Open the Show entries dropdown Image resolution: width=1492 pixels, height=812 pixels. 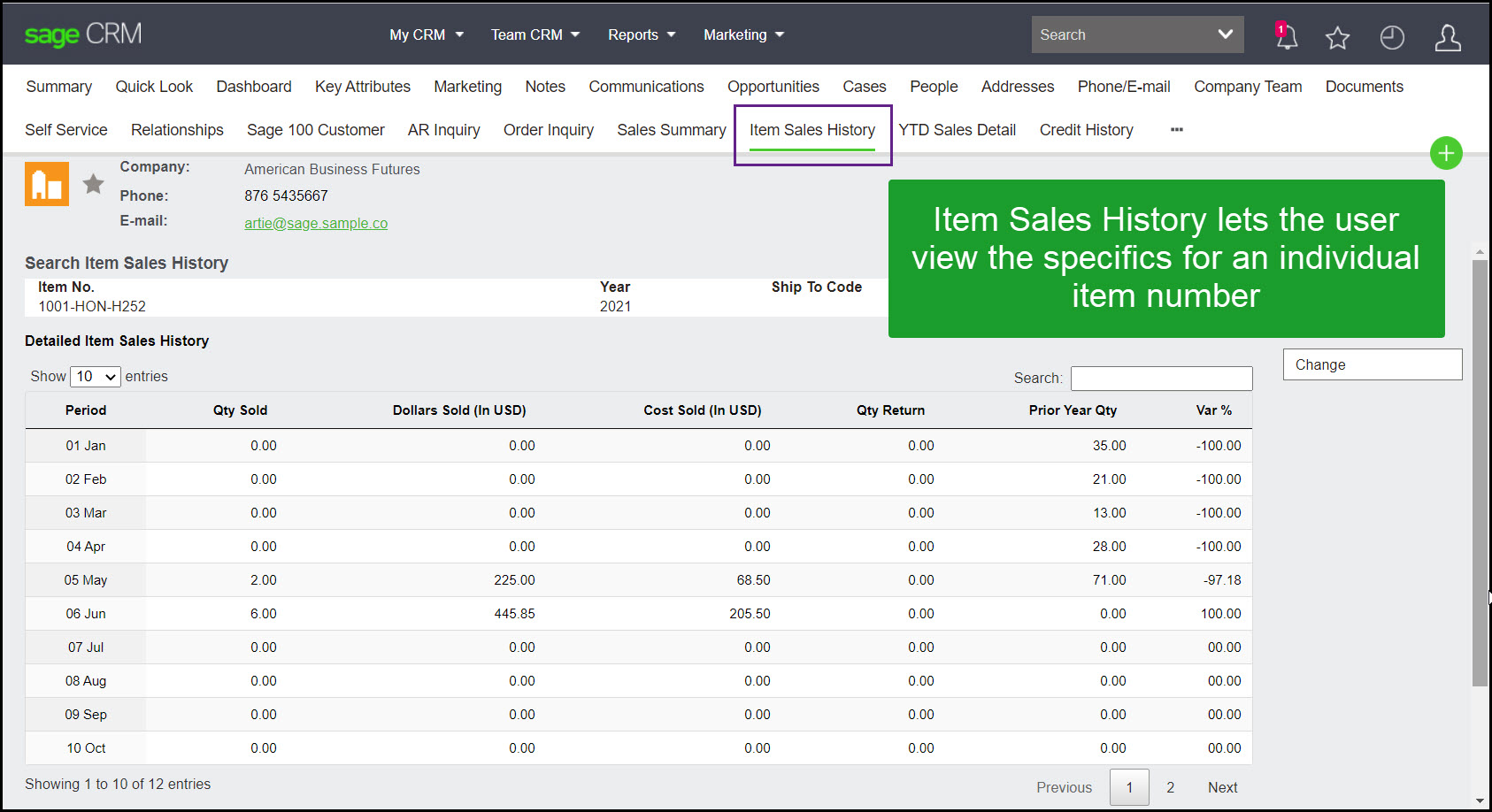[95, 376]
